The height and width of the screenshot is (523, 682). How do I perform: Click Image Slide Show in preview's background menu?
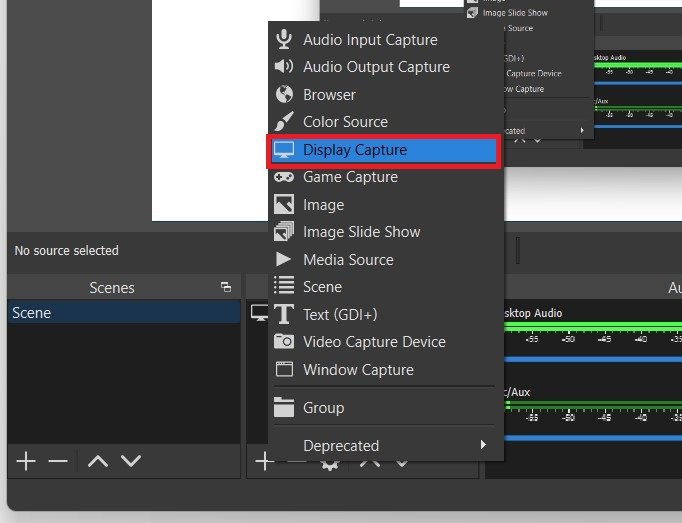point(515,13)
